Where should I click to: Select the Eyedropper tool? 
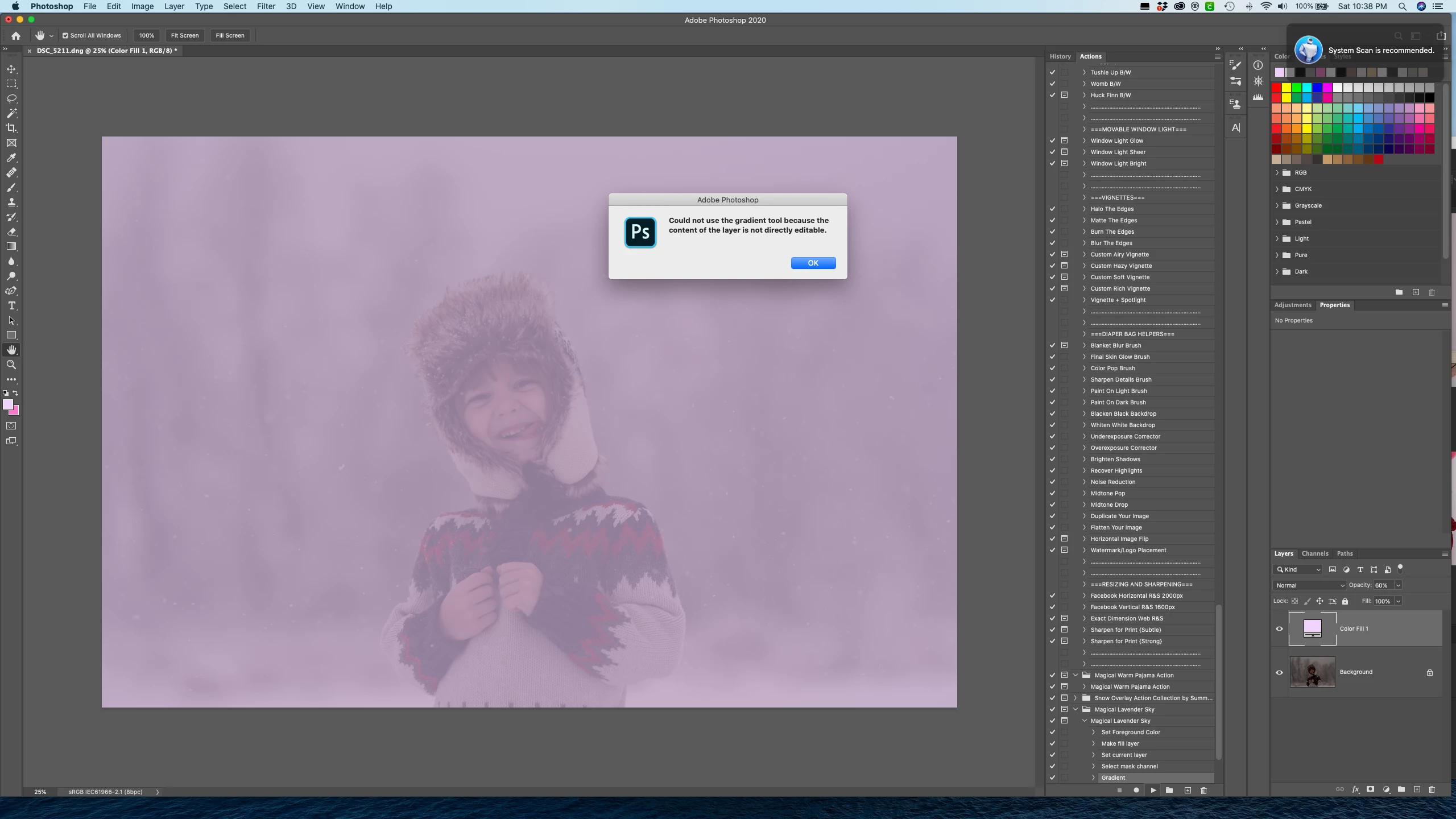click(11, 158)
